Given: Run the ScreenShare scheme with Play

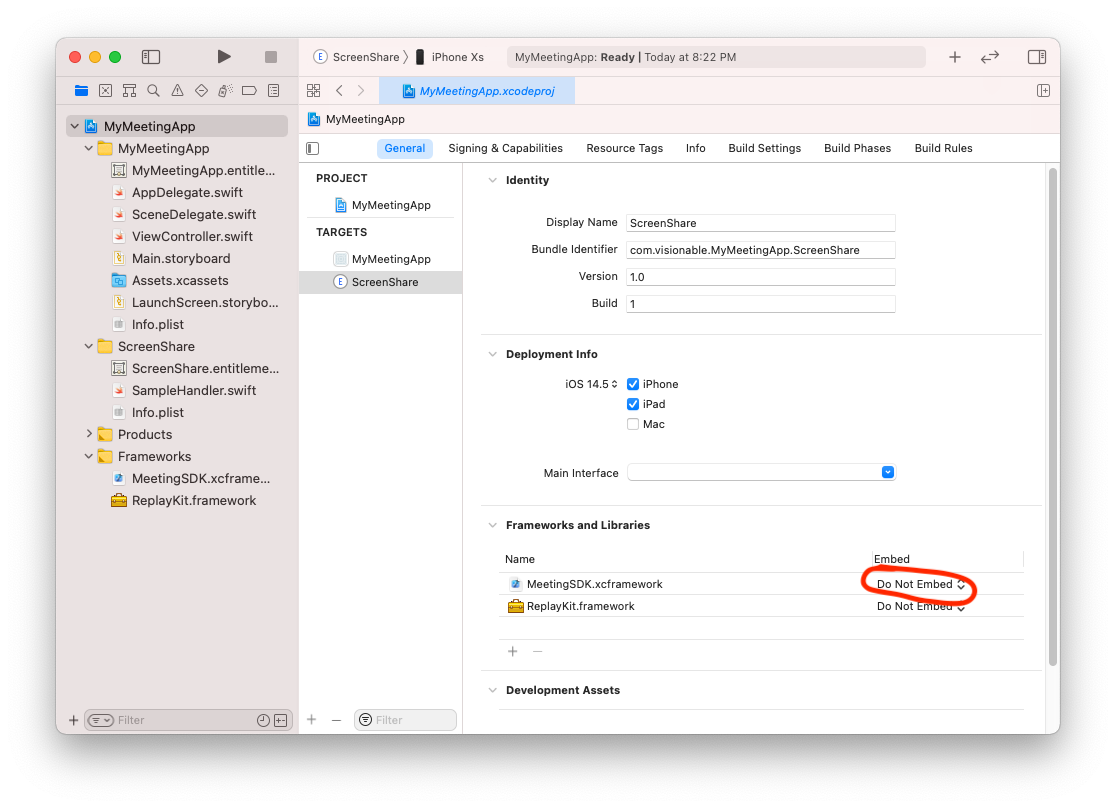Looking at the screenshot, I should [223, 57].
